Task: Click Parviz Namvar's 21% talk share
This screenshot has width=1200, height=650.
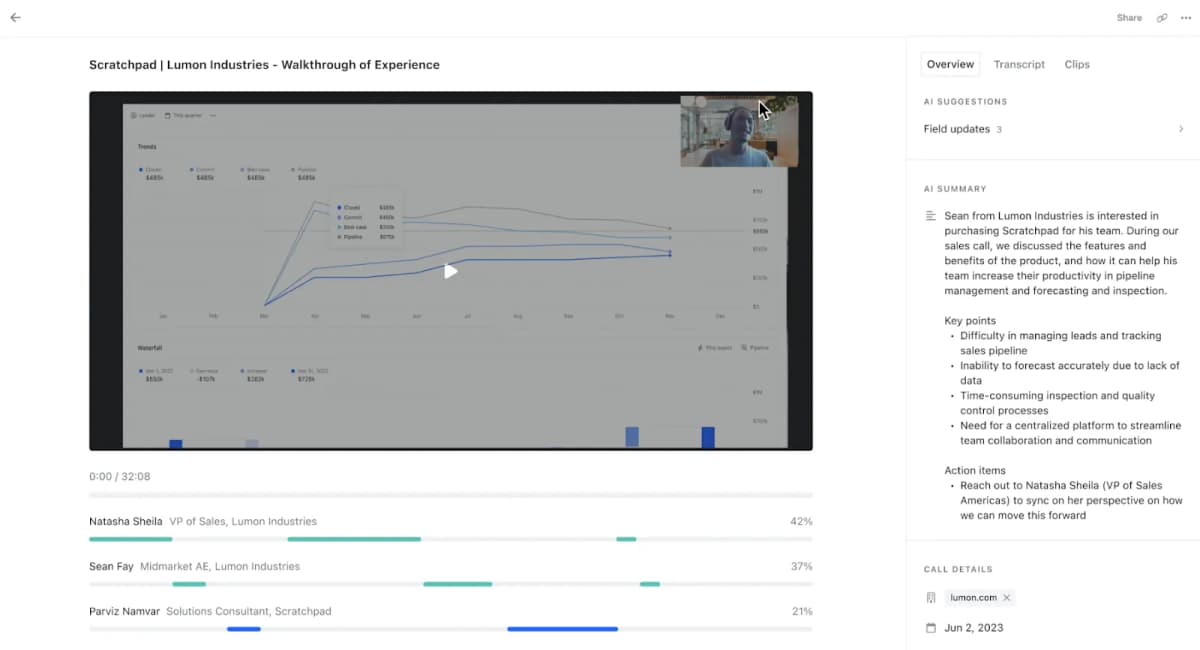Action: pos(802,611)
